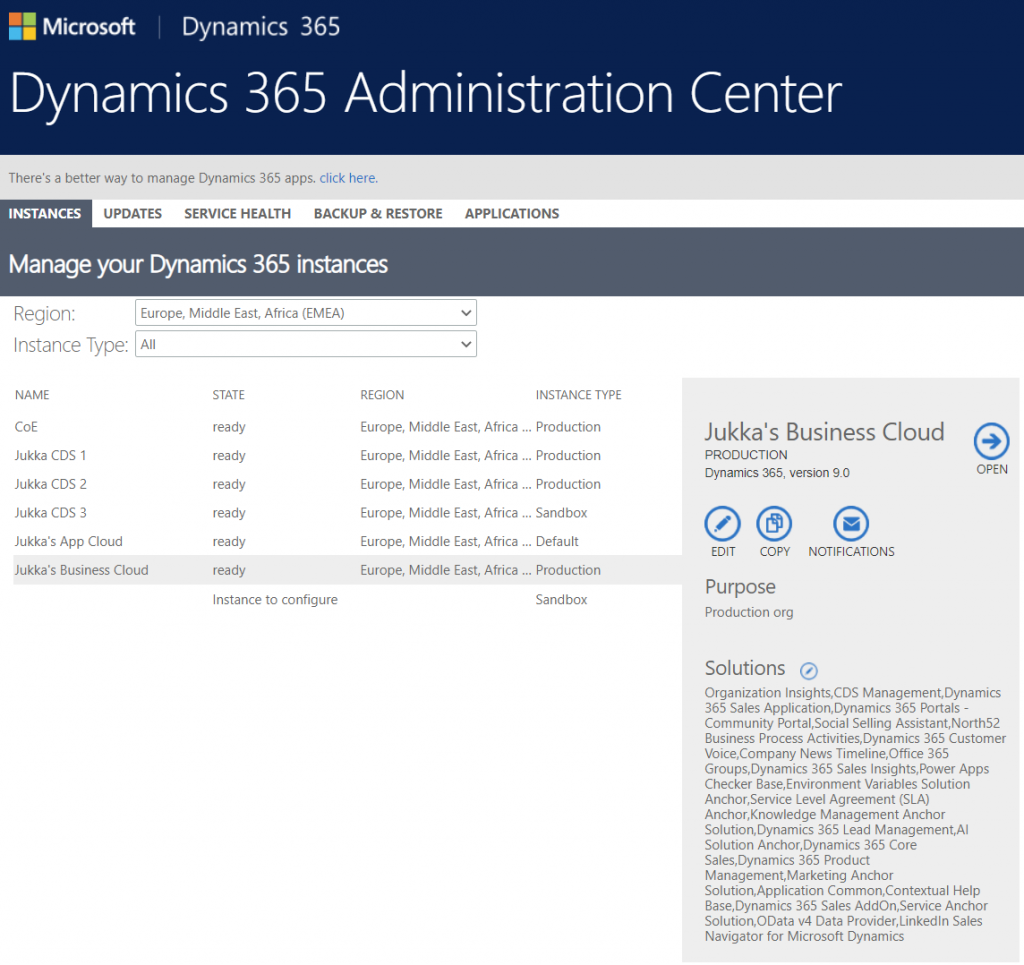
Task: Open the Instance Type dropdown
Action: tap(306, 344)
